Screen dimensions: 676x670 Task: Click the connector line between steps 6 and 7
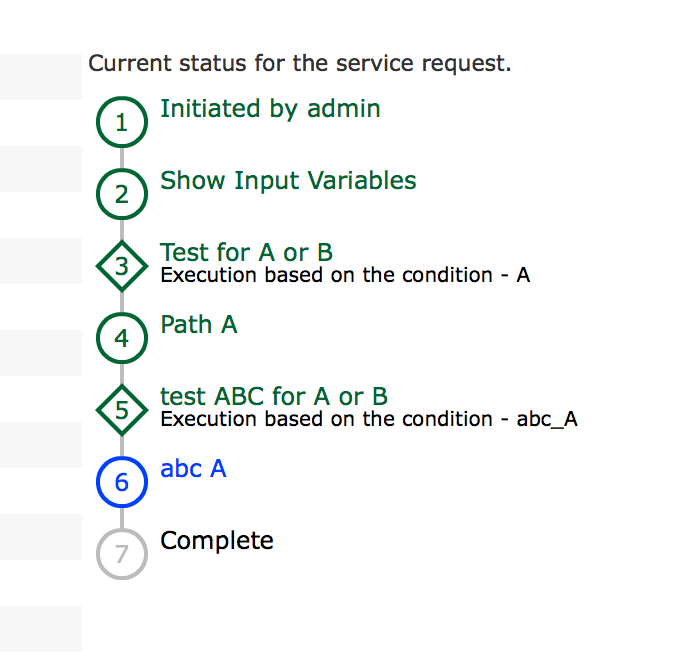[x=122, y=518]
